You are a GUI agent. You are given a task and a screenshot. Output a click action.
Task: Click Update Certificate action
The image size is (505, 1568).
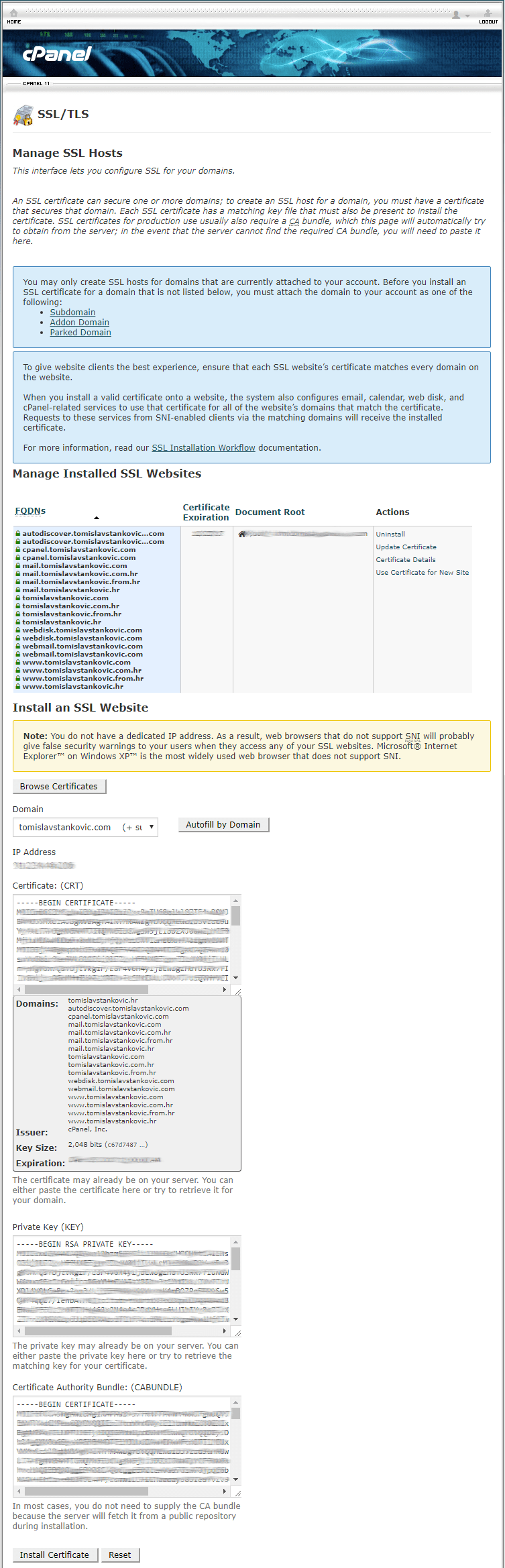(406, 547)
